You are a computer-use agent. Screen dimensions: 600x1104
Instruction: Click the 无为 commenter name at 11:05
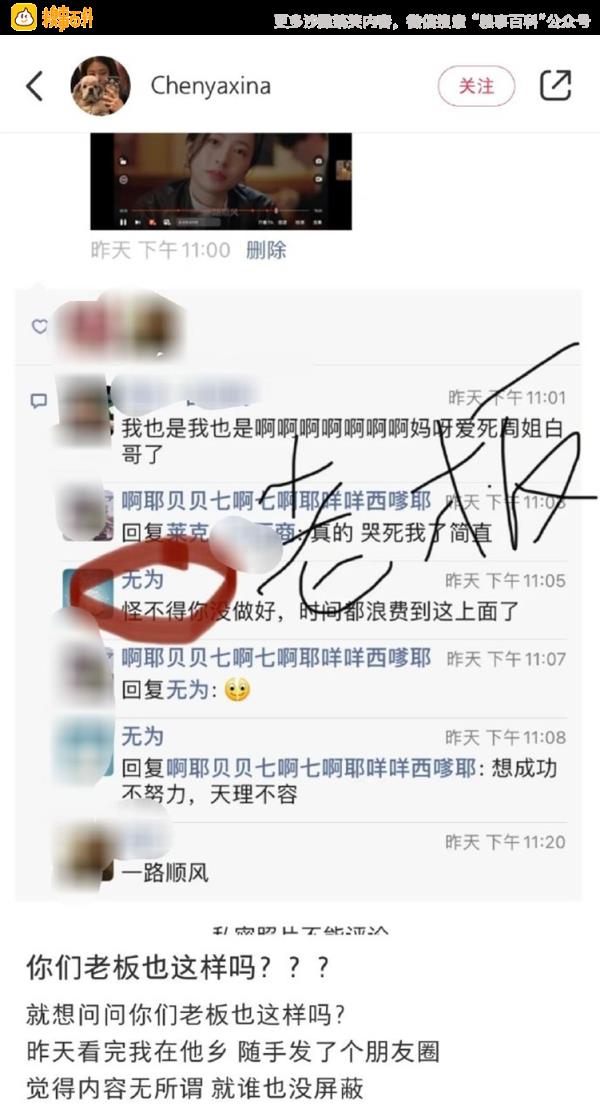pyautogui.click(x=142, y=580)
